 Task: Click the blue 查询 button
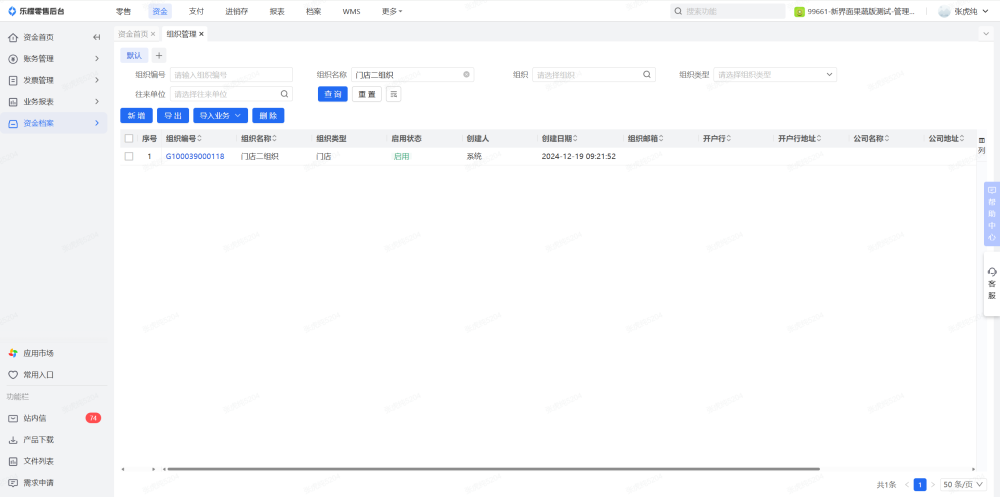pyautogui.click(x=333, y=94)
